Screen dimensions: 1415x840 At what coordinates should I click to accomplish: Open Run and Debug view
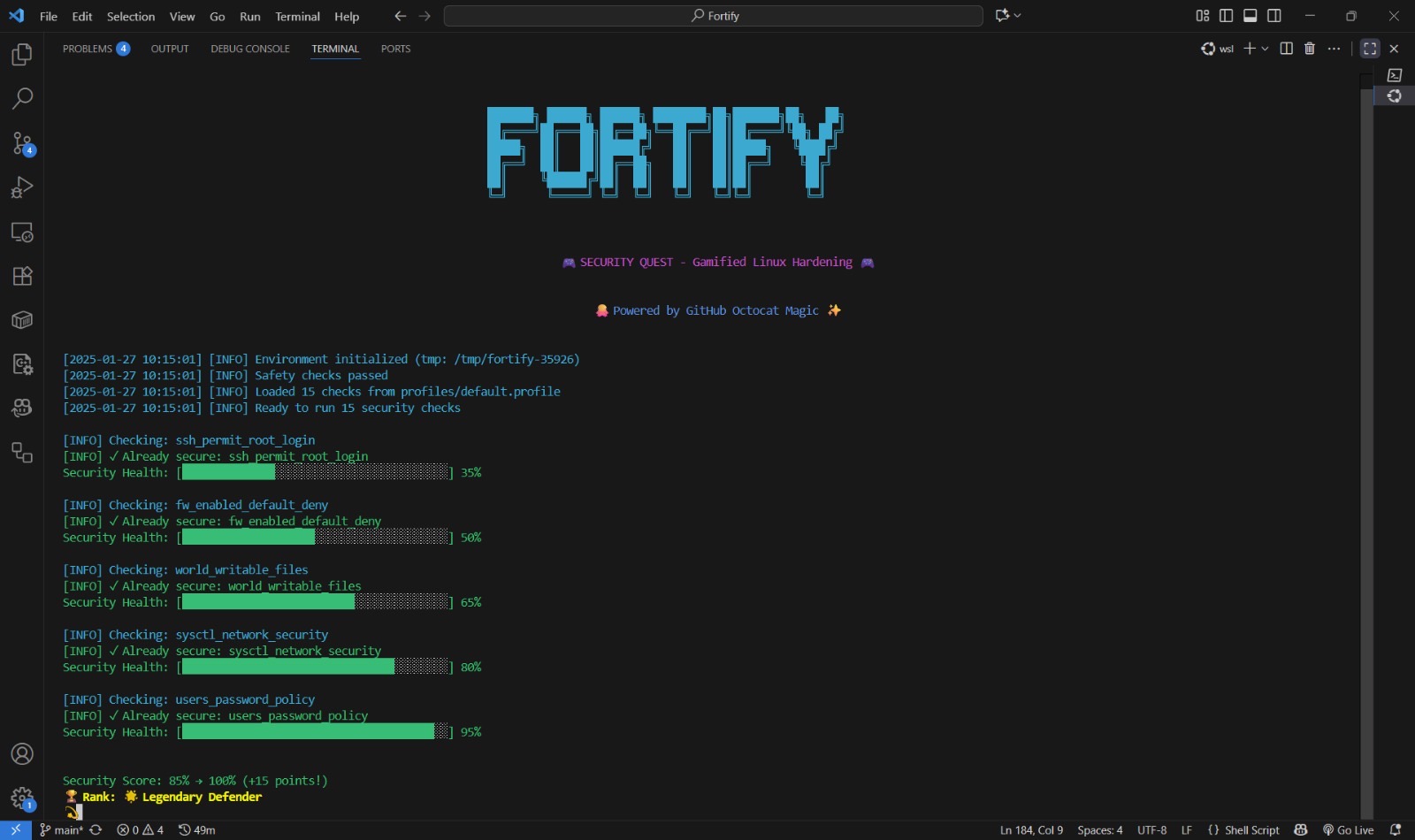click(x=22, y=187)
